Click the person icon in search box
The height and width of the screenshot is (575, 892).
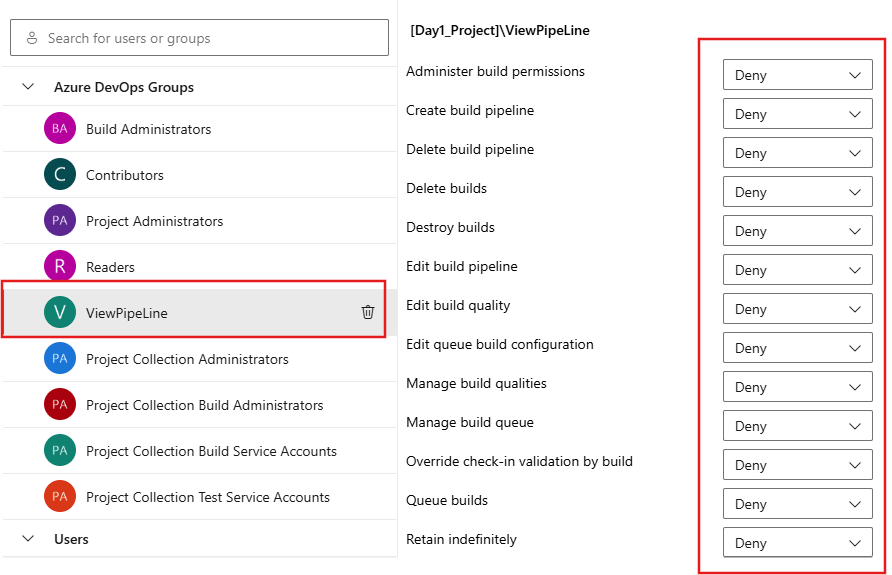[32, 38]
